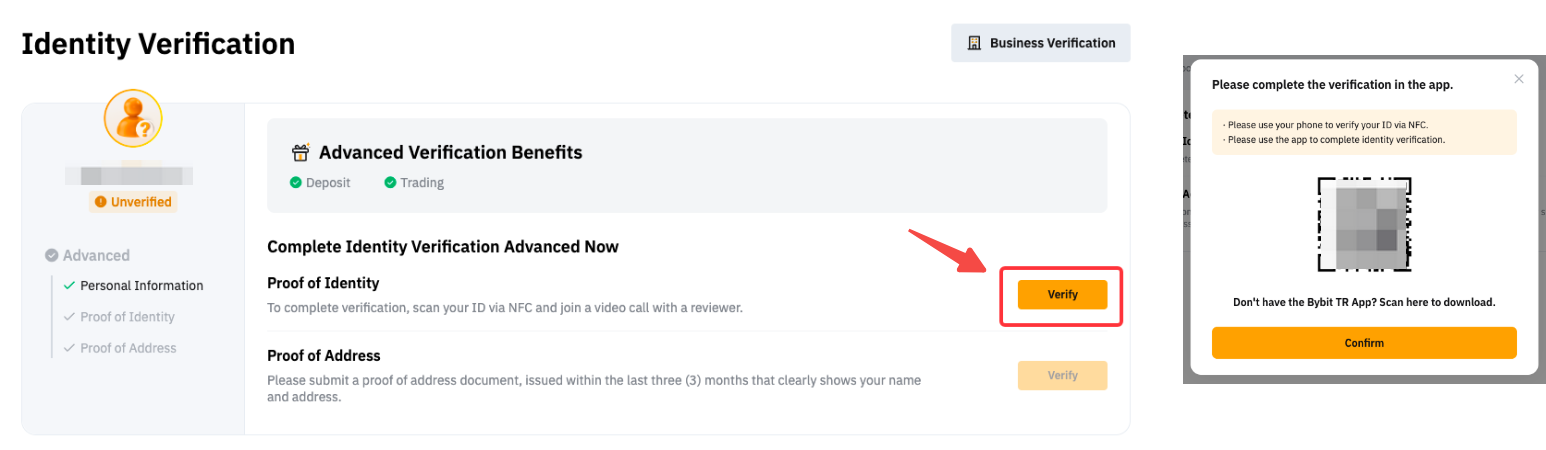The height and width of the screenshot is (450, 1546).
Task: Close the app verification dialog
Action: 1519,79
